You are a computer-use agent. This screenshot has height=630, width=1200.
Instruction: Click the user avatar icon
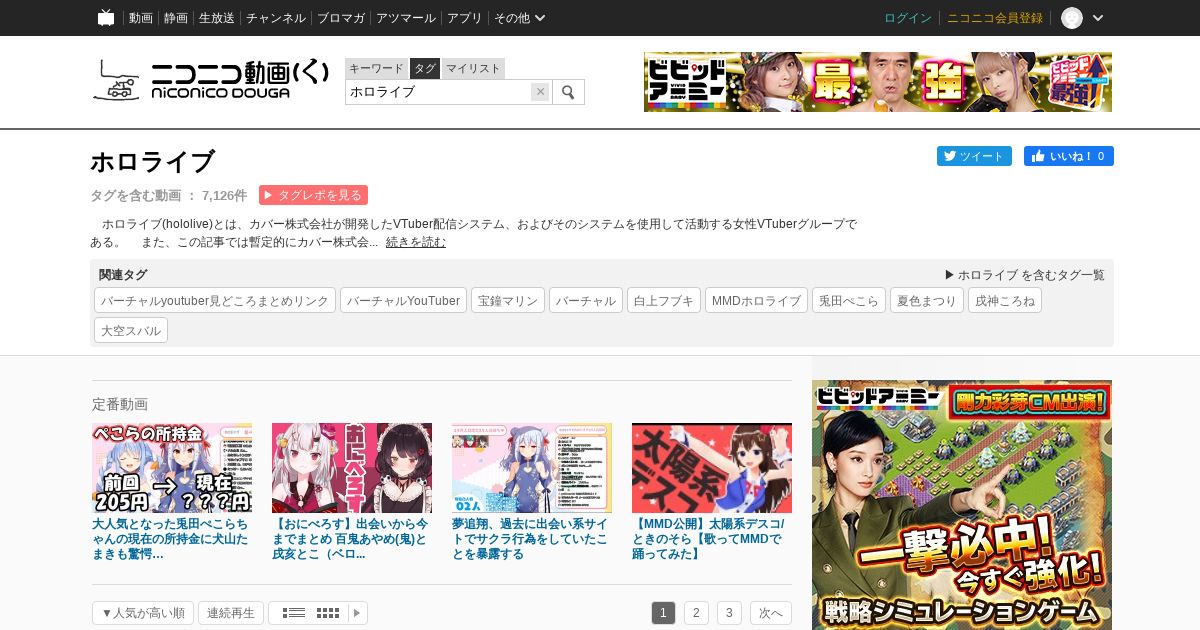1072,18
